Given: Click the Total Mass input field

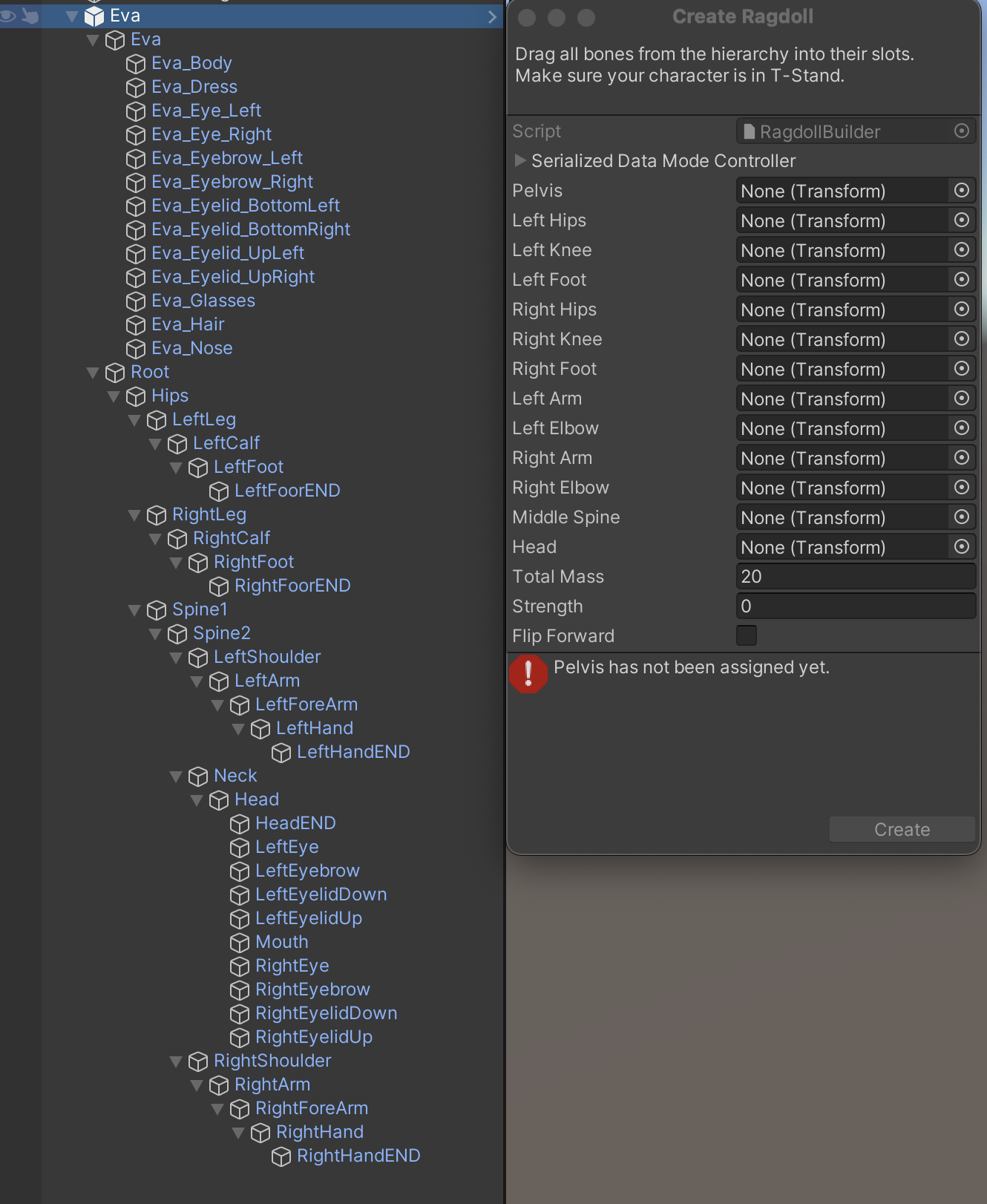Looking at the screenshot, I should pos(855,577).
